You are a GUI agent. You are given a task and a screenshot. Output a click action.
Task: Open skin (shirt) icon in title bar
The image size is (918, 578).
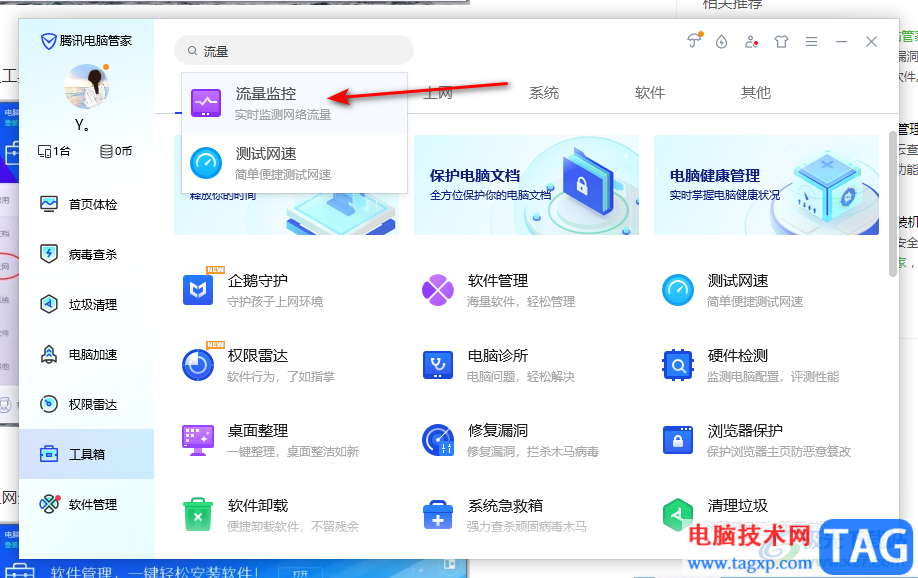pos(782,42)
